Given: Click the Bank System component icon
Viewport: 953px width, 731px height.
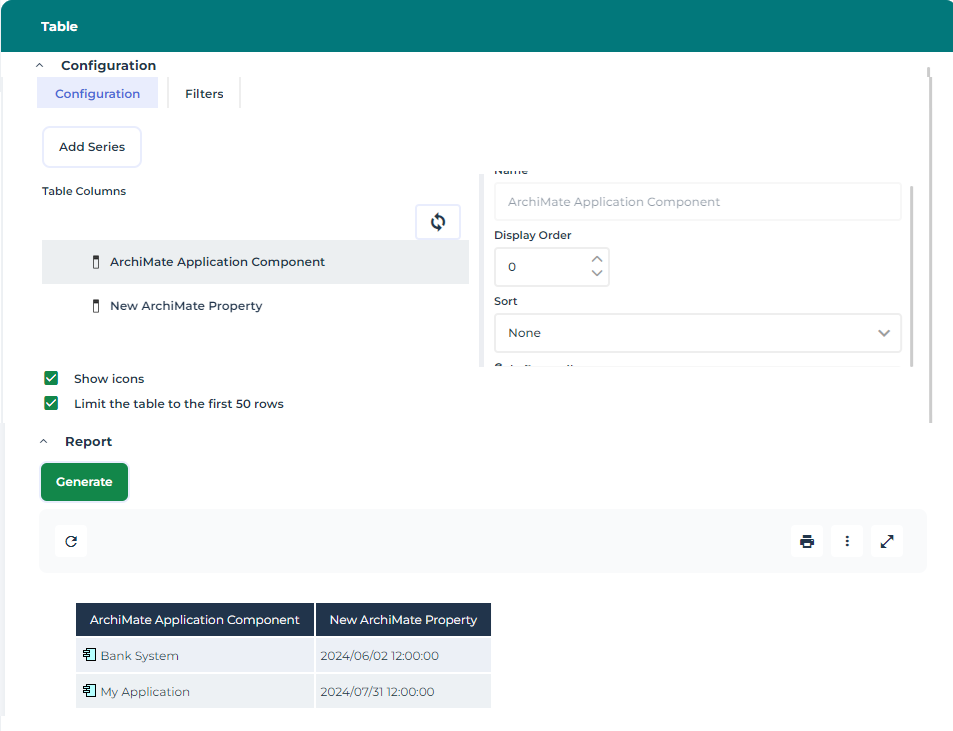Looking at the screenshot, I should point(90,656).
